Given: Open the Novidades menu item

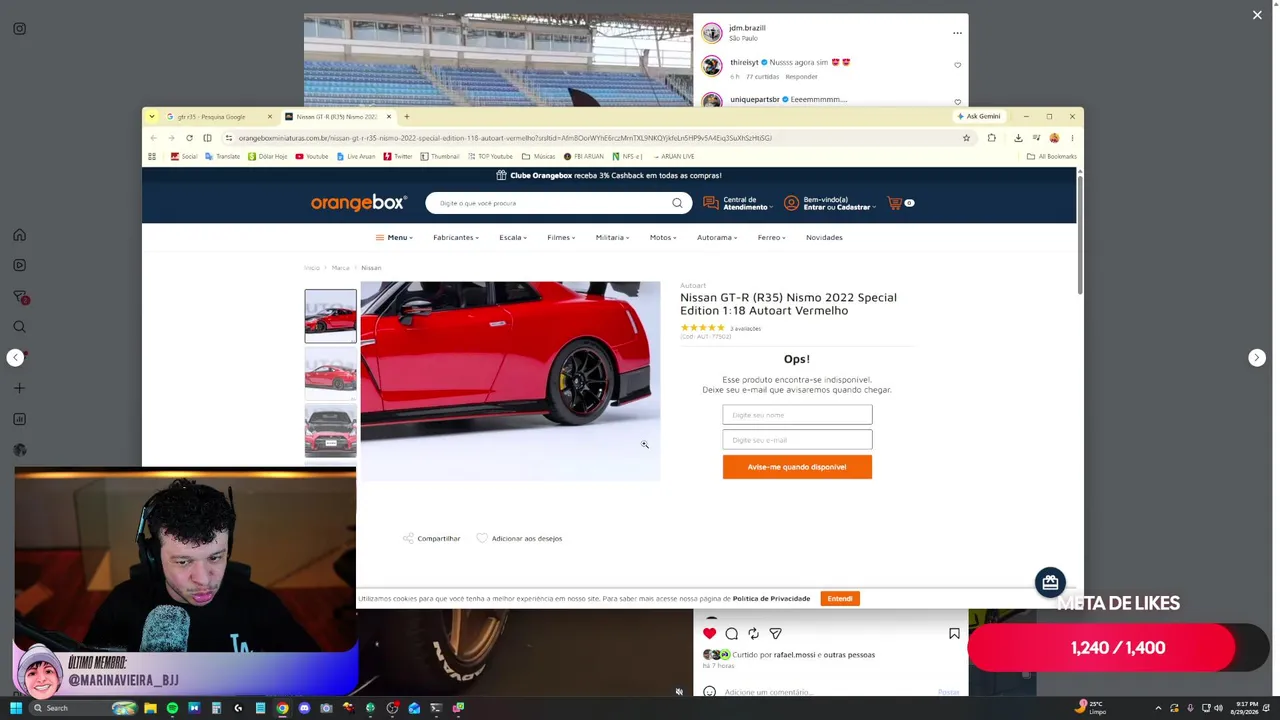Looking at the screenshot, I should point(824,238).
